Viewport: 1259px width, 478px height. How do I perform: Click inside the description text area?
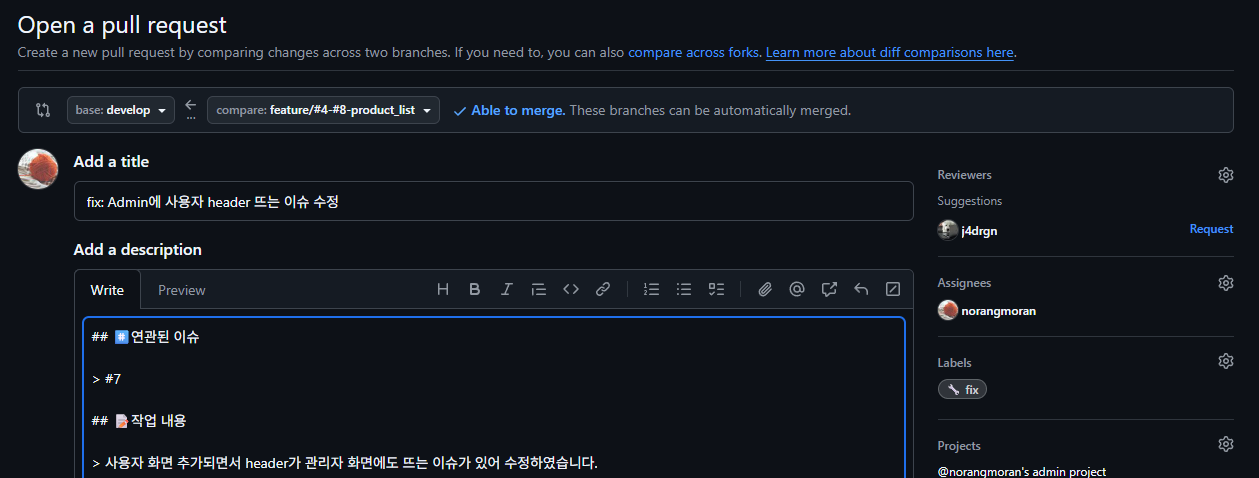click(494, 398)
